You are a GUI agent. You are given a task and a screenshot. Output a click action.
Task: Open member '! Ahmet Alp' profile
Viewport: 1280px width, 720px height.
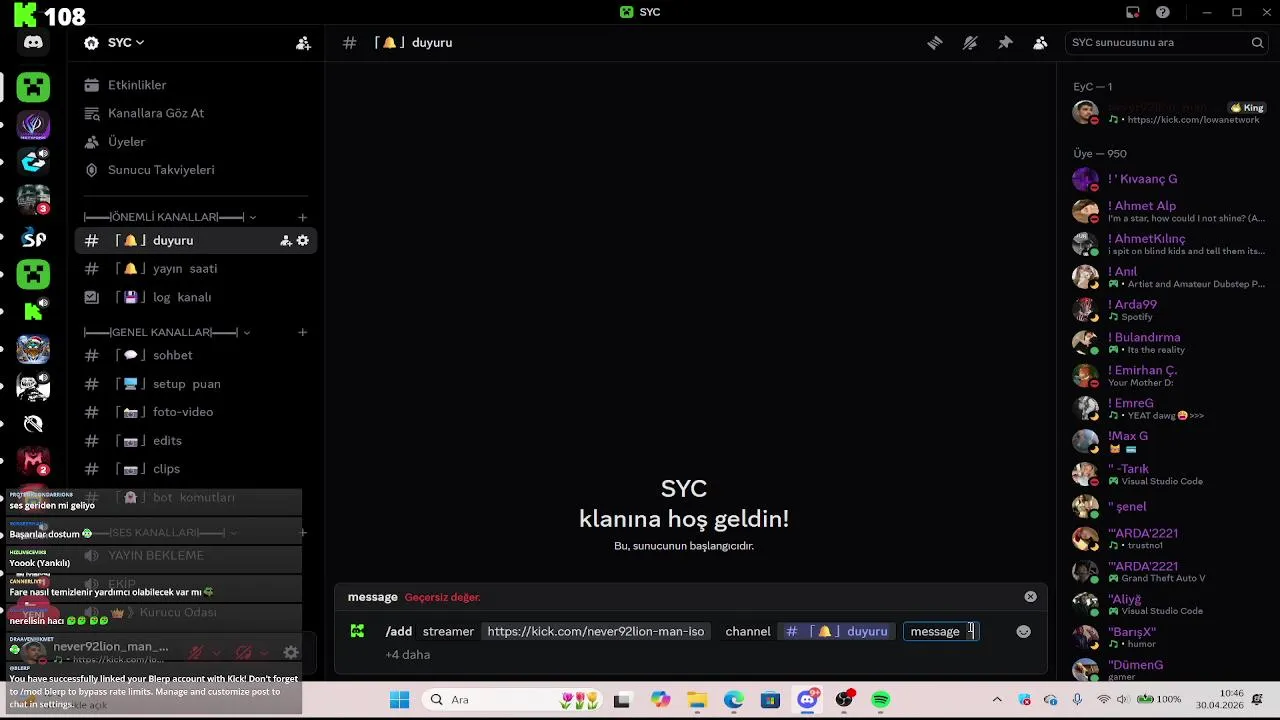1168,211
